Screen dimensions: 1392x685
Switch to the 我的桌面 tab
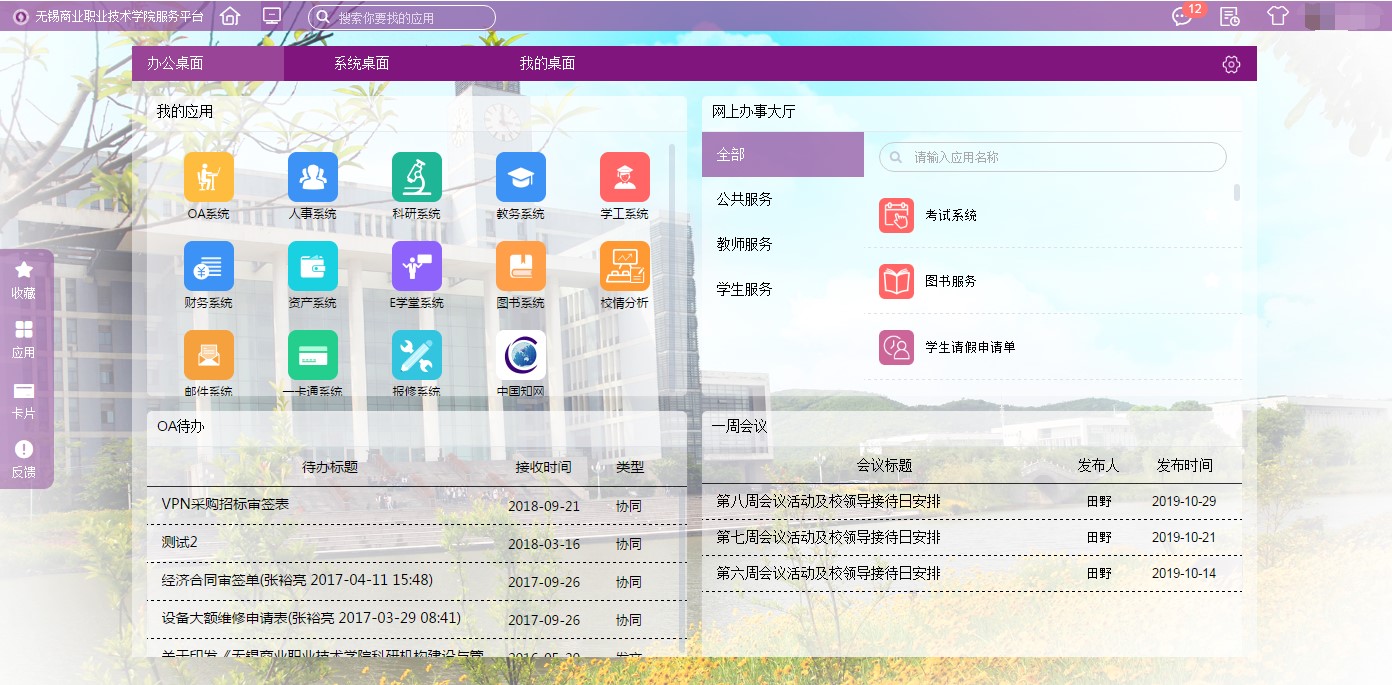click(547, 63)
